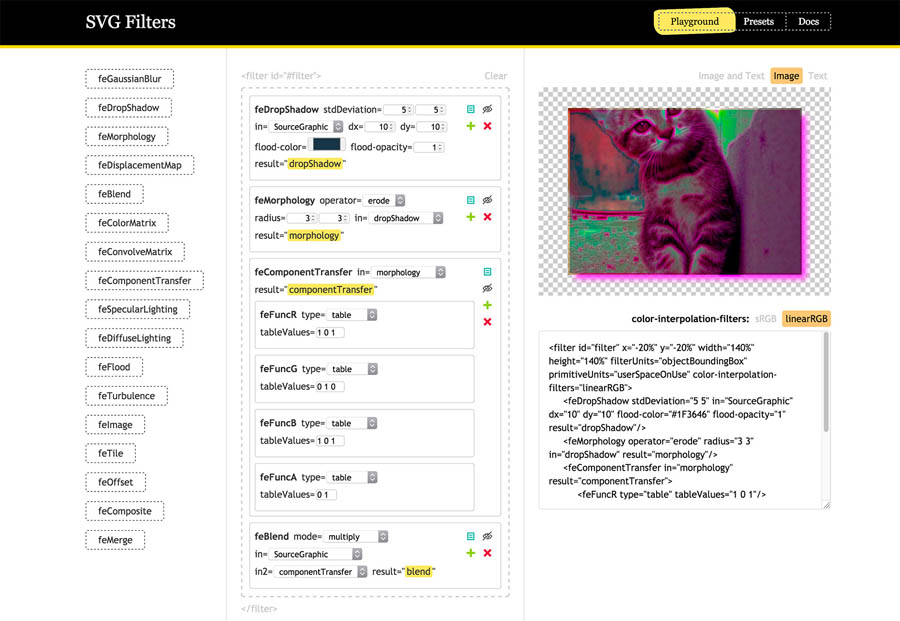
Task: Open docs icon for feDropShadow primitive
Action: coord(471,109)
